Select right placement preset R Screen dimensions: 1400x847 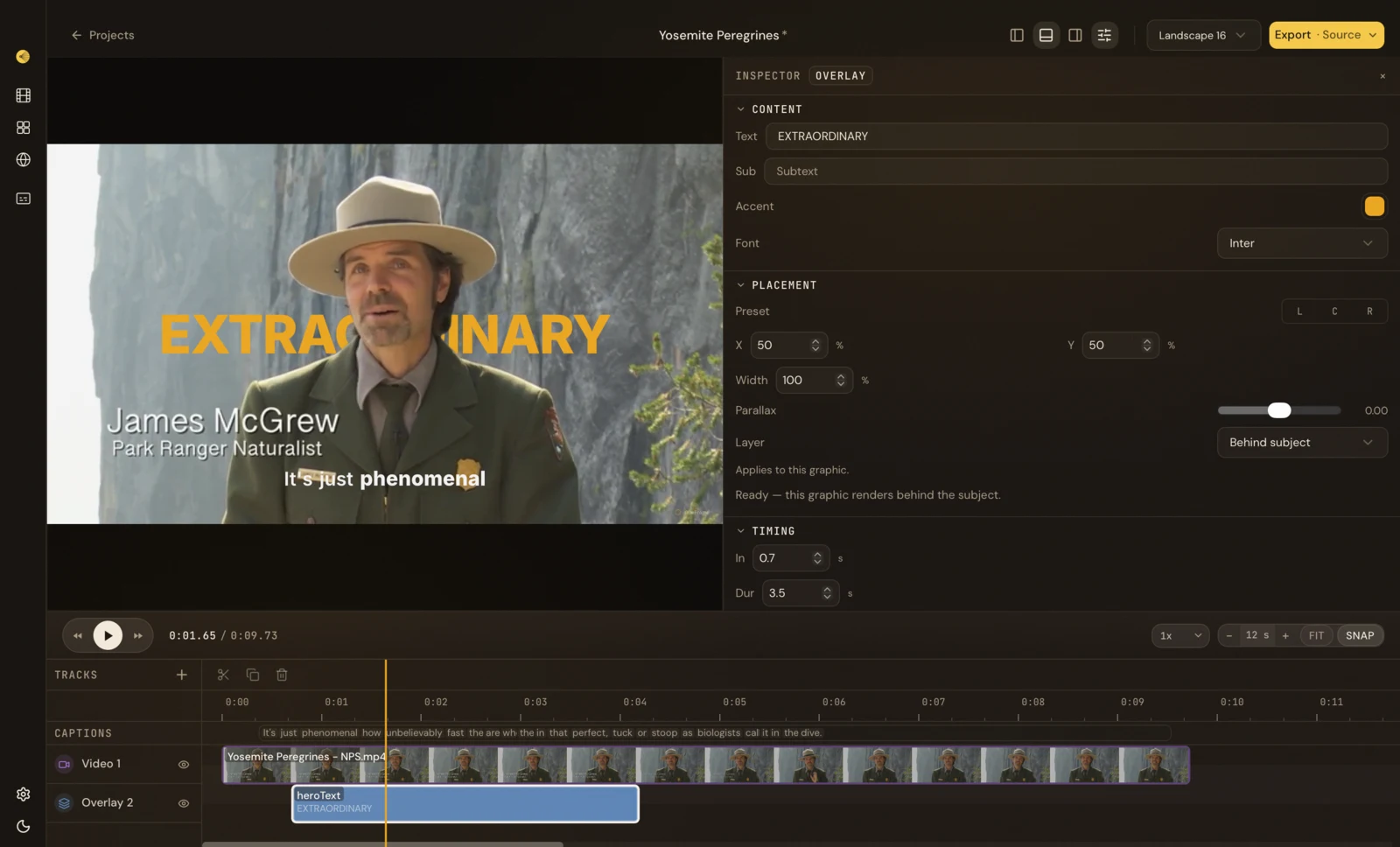[x=1369, y=311]
